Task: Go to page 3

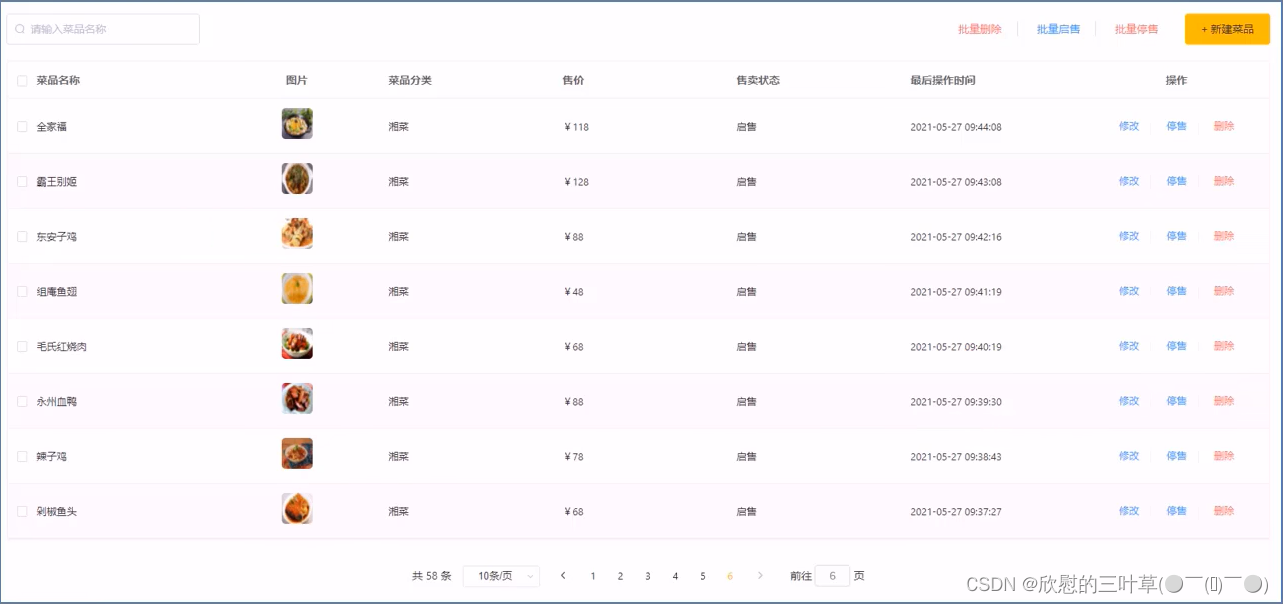Action: [648, 576]
